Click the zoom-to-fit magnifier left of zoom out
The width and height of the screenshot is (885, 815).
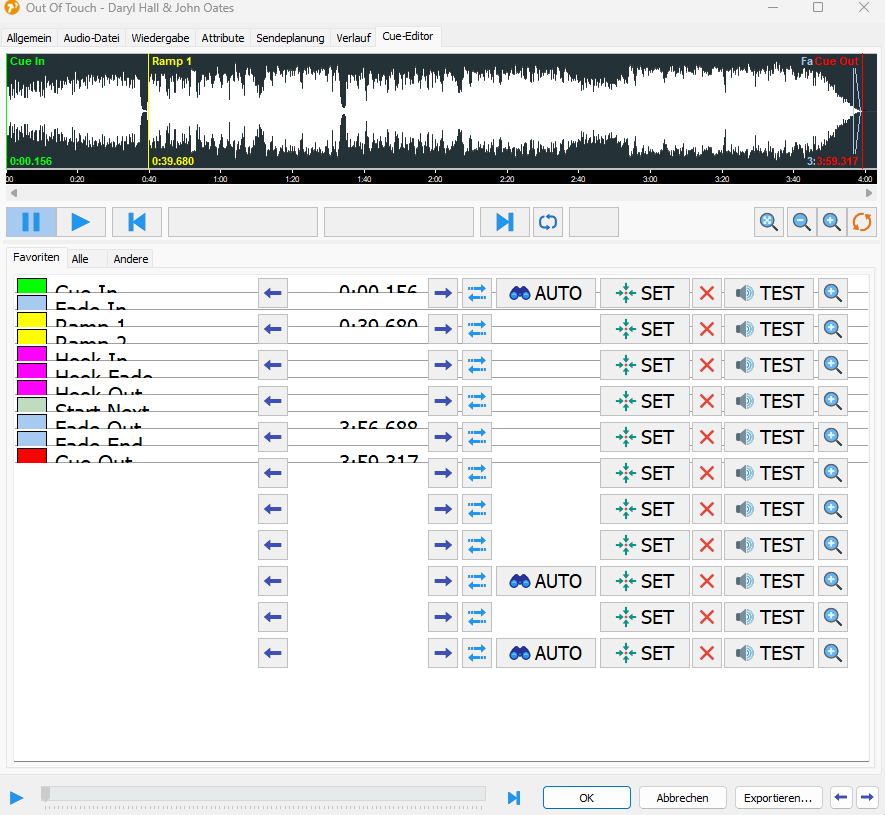pos(769,222)
